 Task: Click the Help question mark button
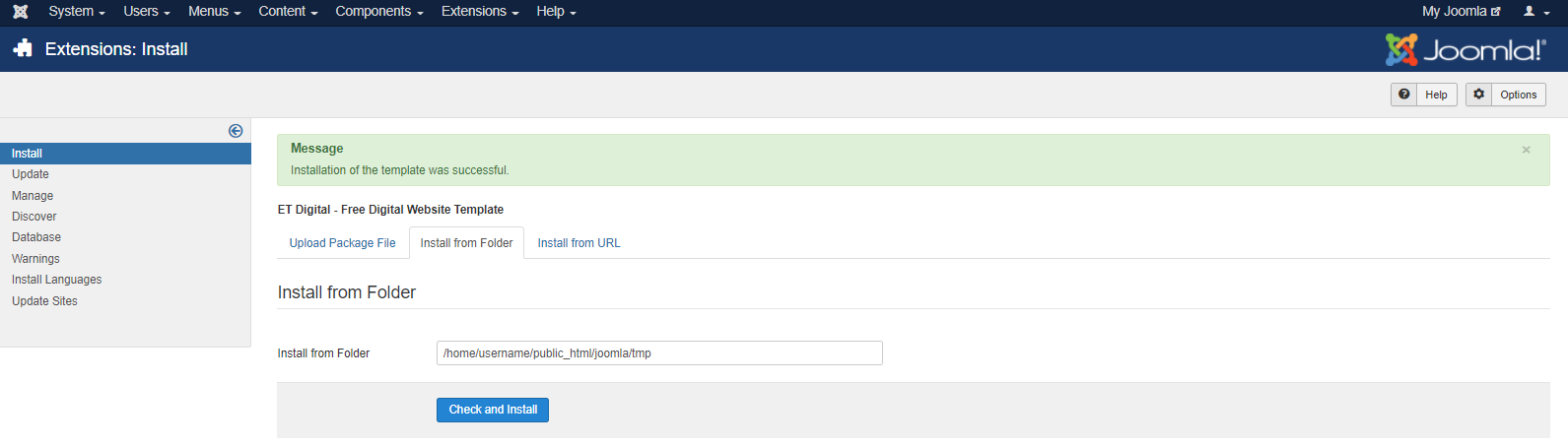pos(1423,95)
